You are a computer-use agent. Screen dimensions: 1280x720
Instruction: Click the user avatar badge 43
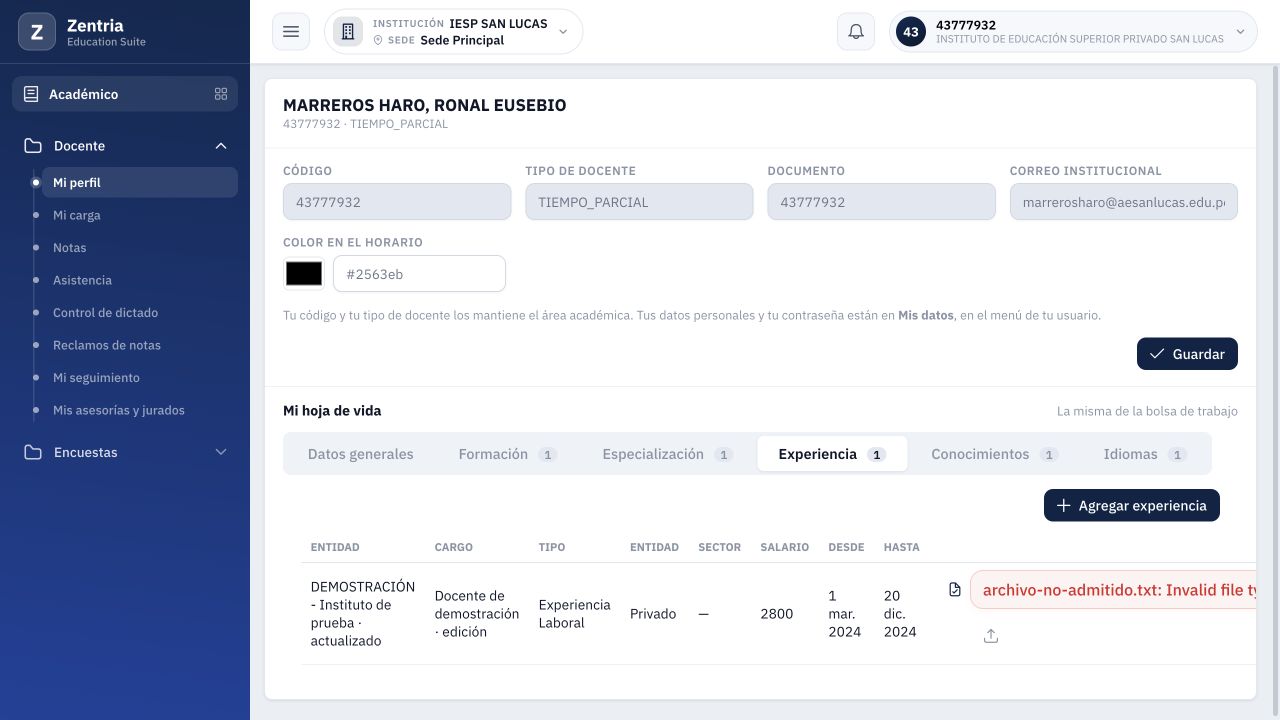pos(911,32)
